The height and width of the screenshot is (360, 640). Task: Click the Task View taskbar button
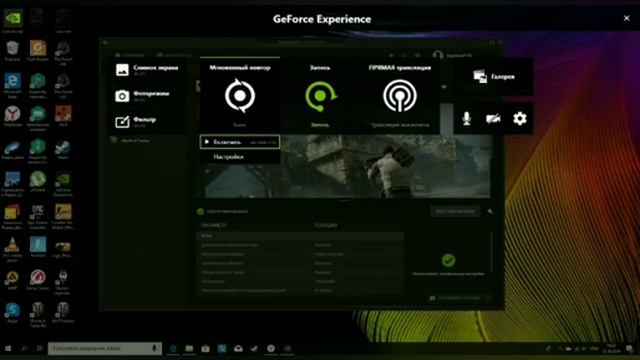coord(40,349)
